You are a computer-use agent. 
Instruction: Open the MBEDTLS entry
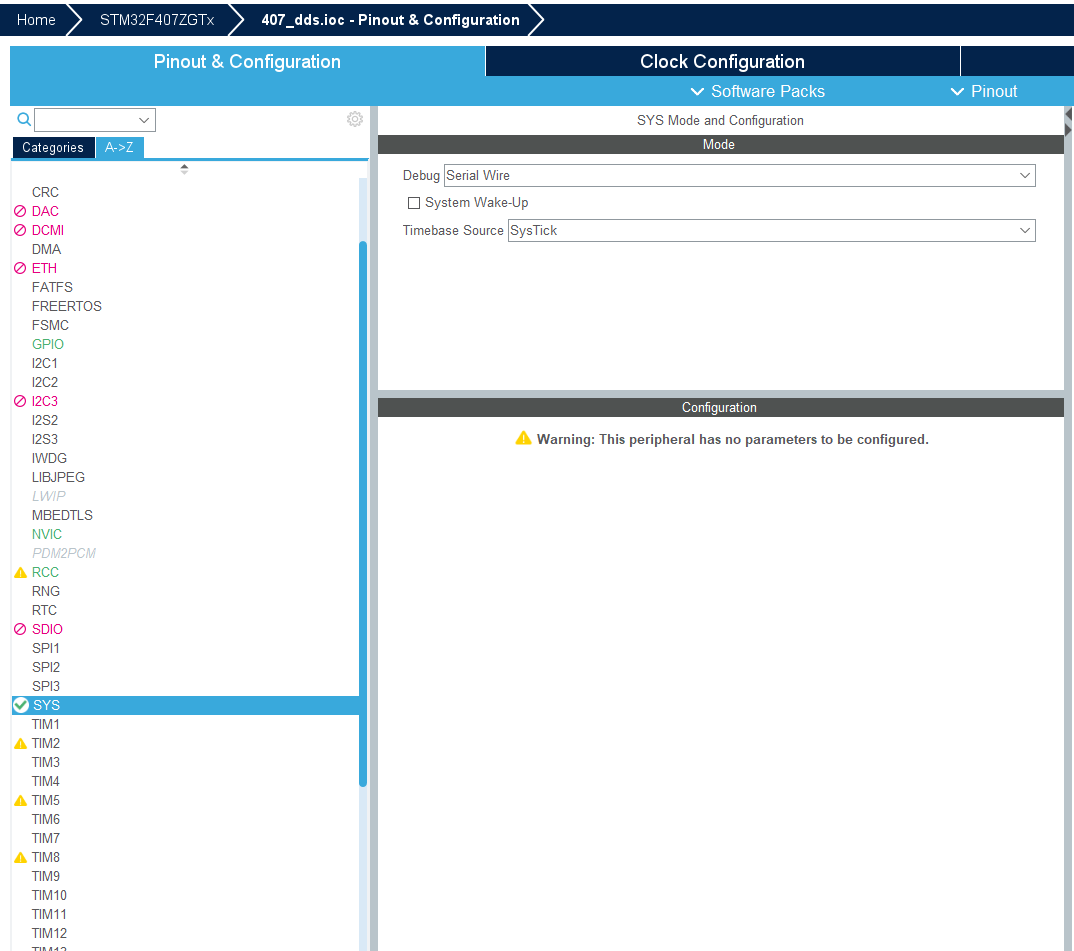pos(62,515)
